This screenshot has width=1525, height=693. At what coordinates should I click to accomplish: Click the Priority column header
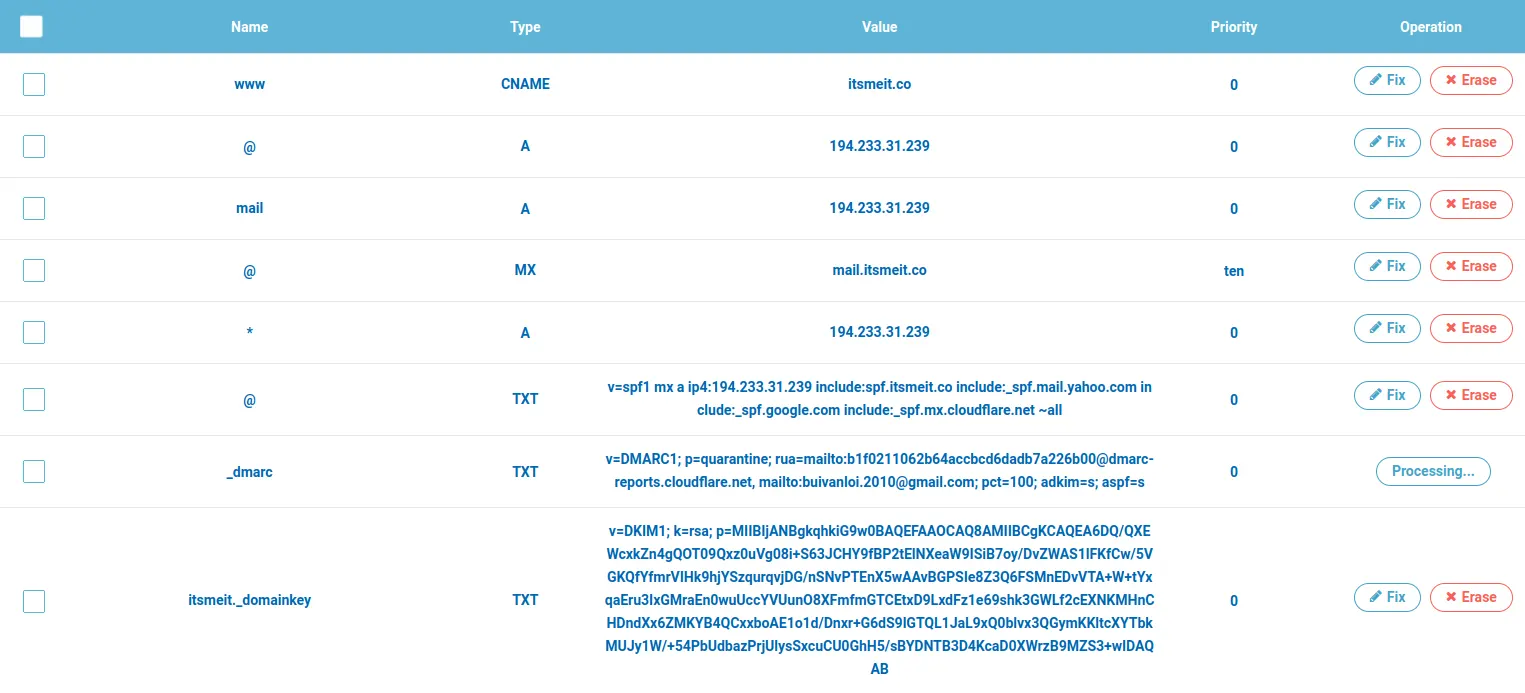(1233, 27)
